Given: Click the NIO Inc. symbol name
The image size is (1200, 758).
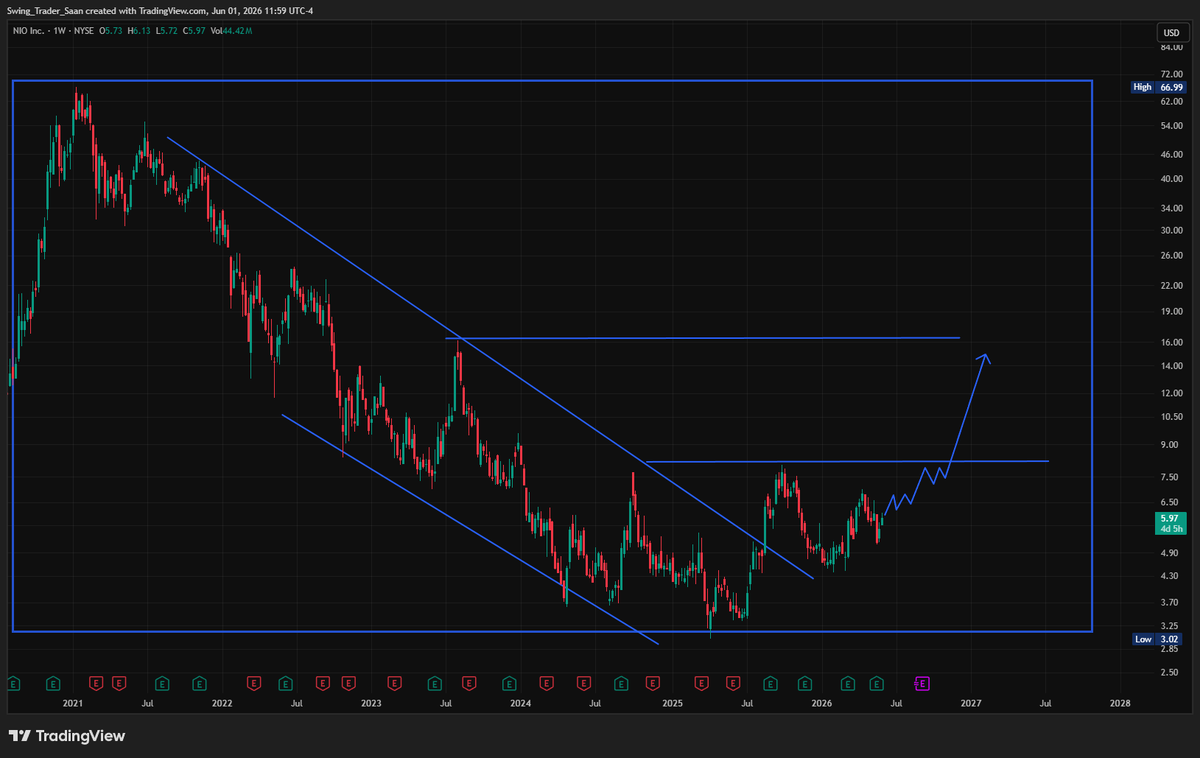Looking at the screenshot, I should pos(28,31).
